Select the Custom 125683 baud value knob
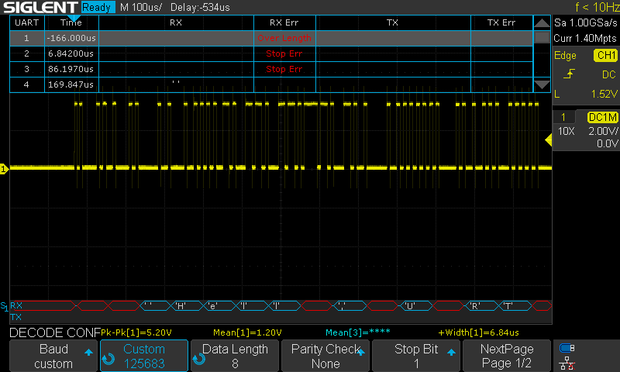Image resolution: width=620 pixels, height=372 pixels. click(x=144, y=356)
